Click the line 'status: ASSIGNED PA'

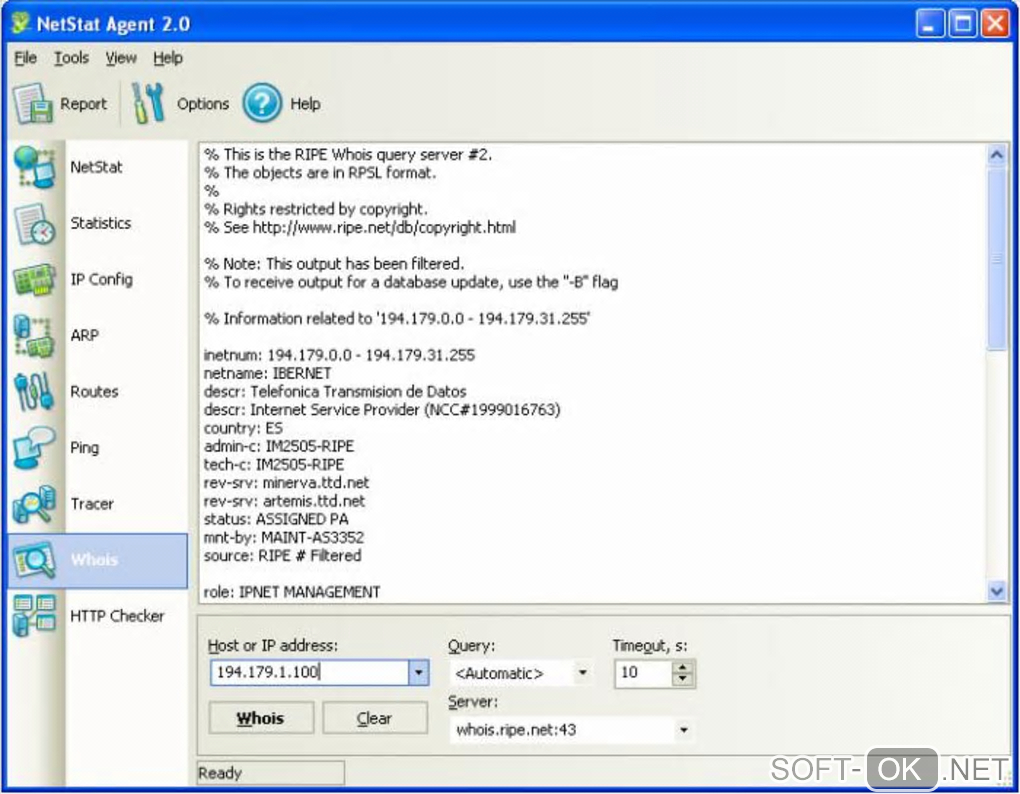(x=276, y=519)
